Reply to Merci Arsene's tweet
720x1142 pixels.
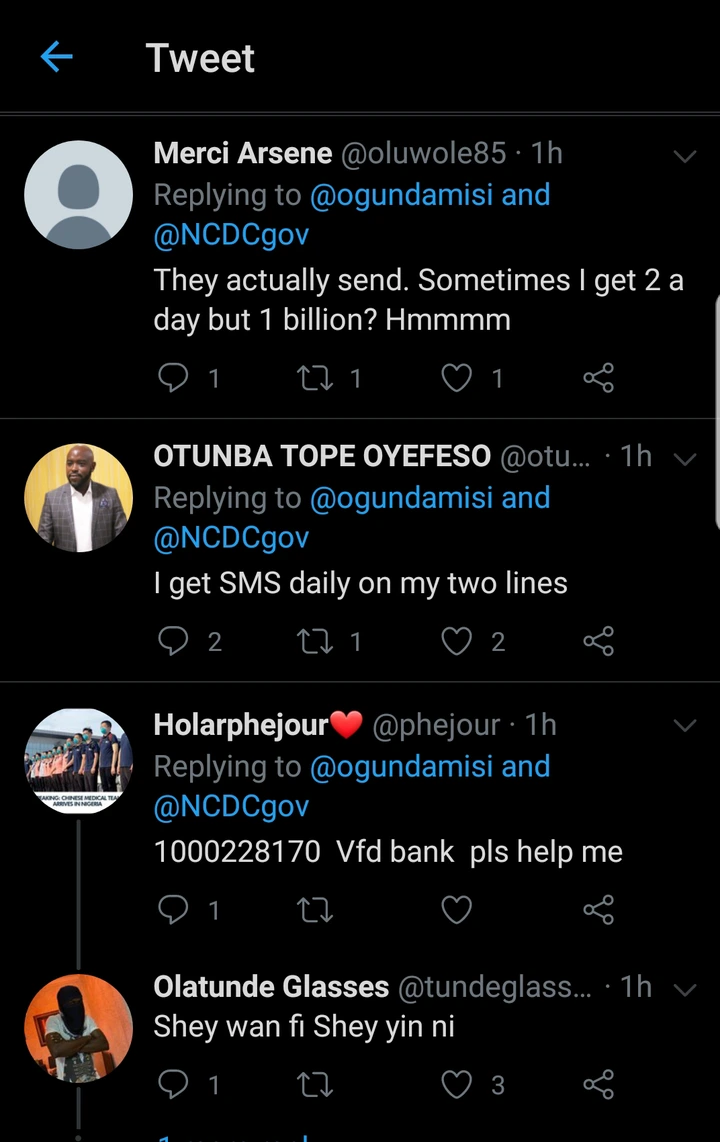(x=174, y=377)
